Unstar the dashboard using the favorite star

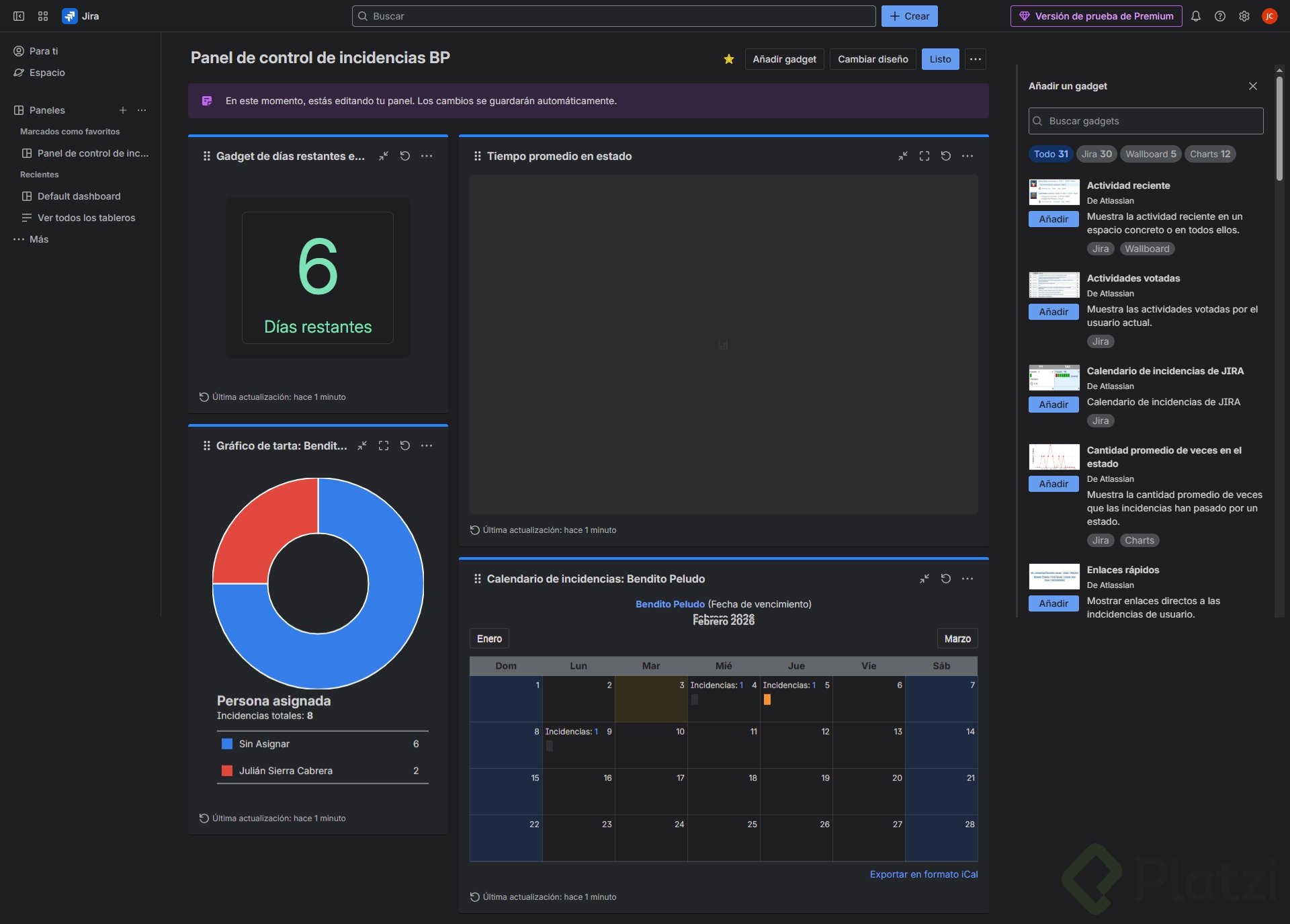click(729, 59)
